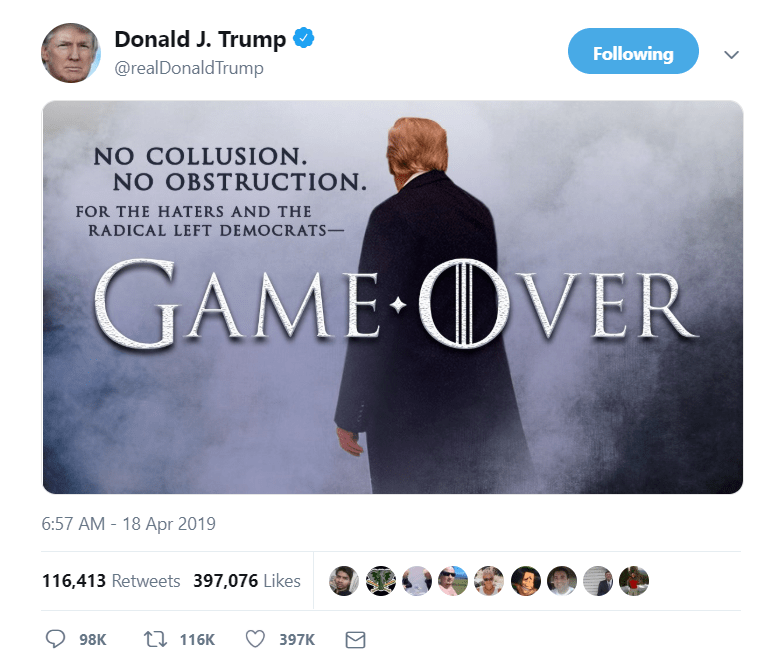Click the 116K retweet count

click(x=197, y=640)
